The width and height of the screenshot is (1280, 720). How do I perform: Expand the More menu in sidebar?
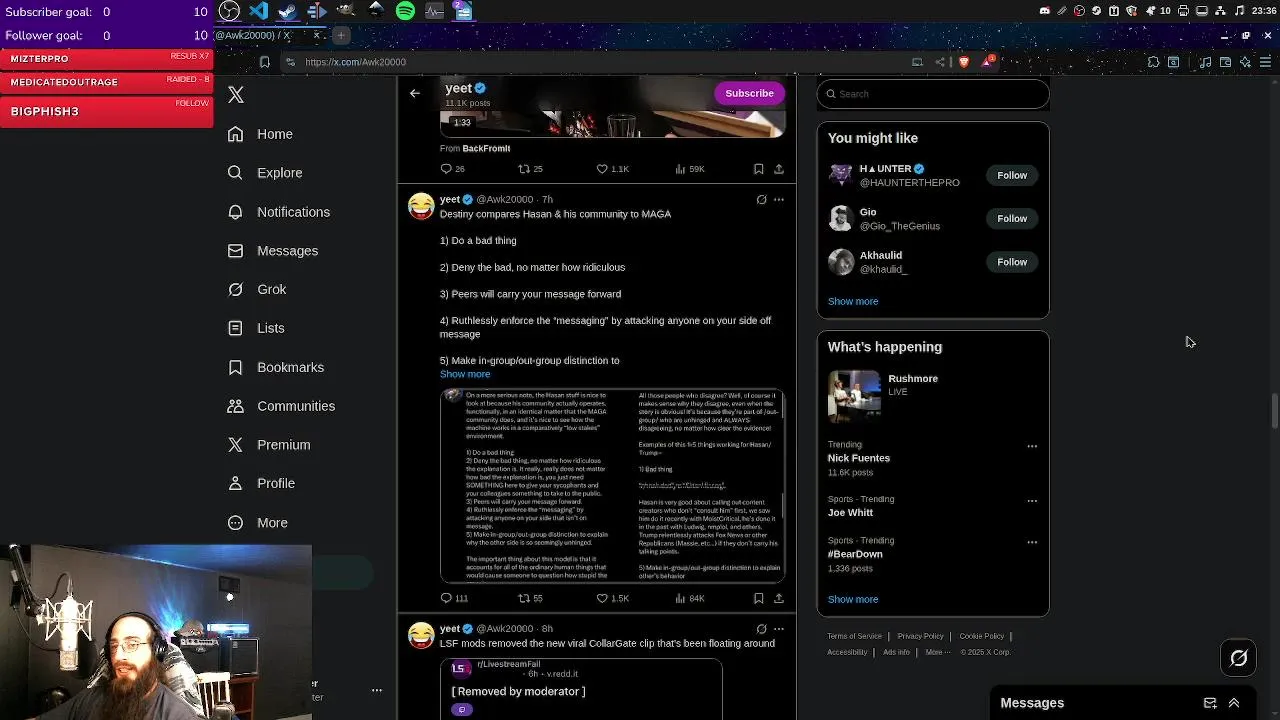(258, 522)
